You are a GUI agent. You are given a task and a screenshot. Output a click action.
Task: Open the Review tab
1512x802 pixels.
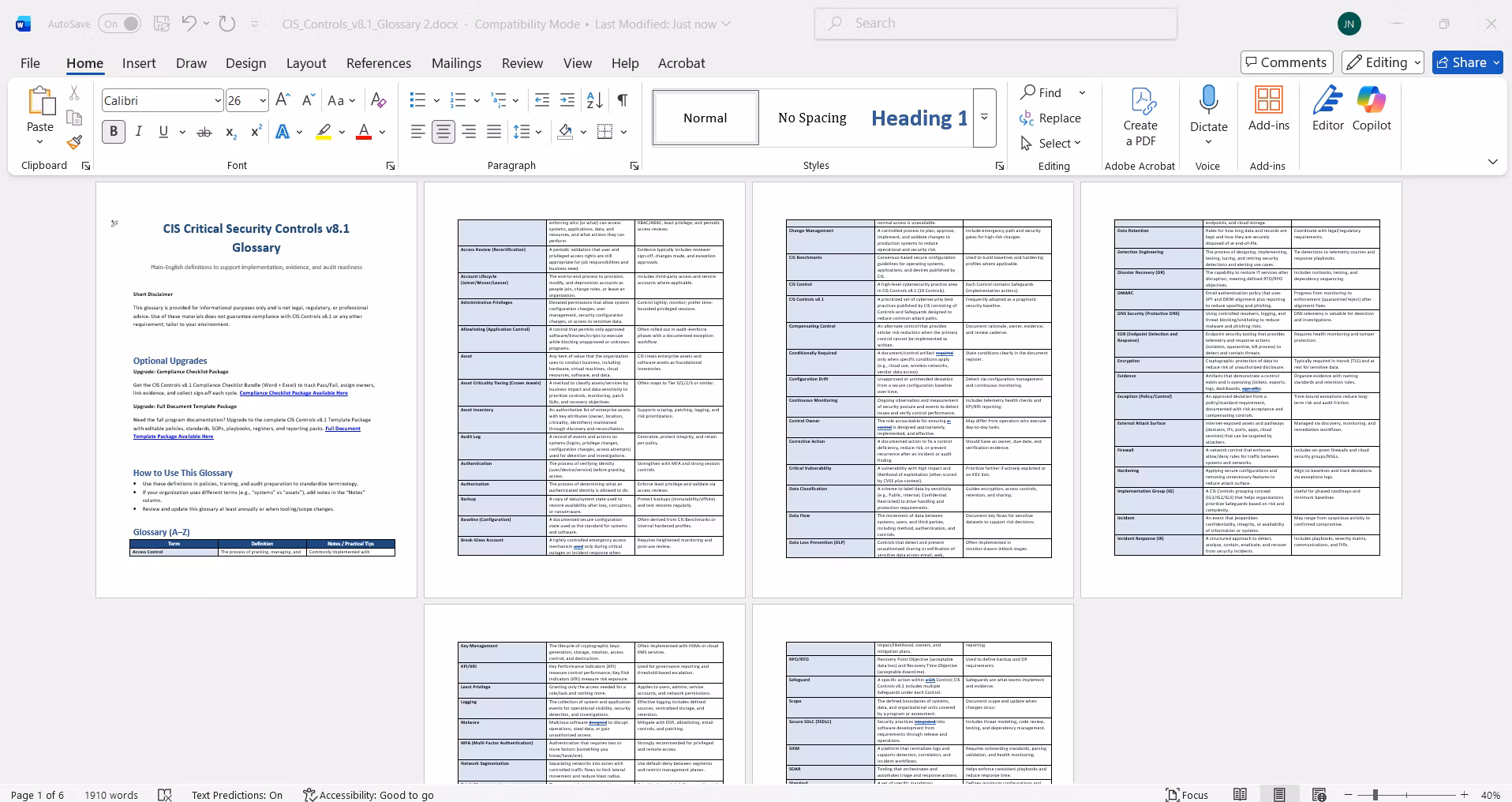pos(522,63)
